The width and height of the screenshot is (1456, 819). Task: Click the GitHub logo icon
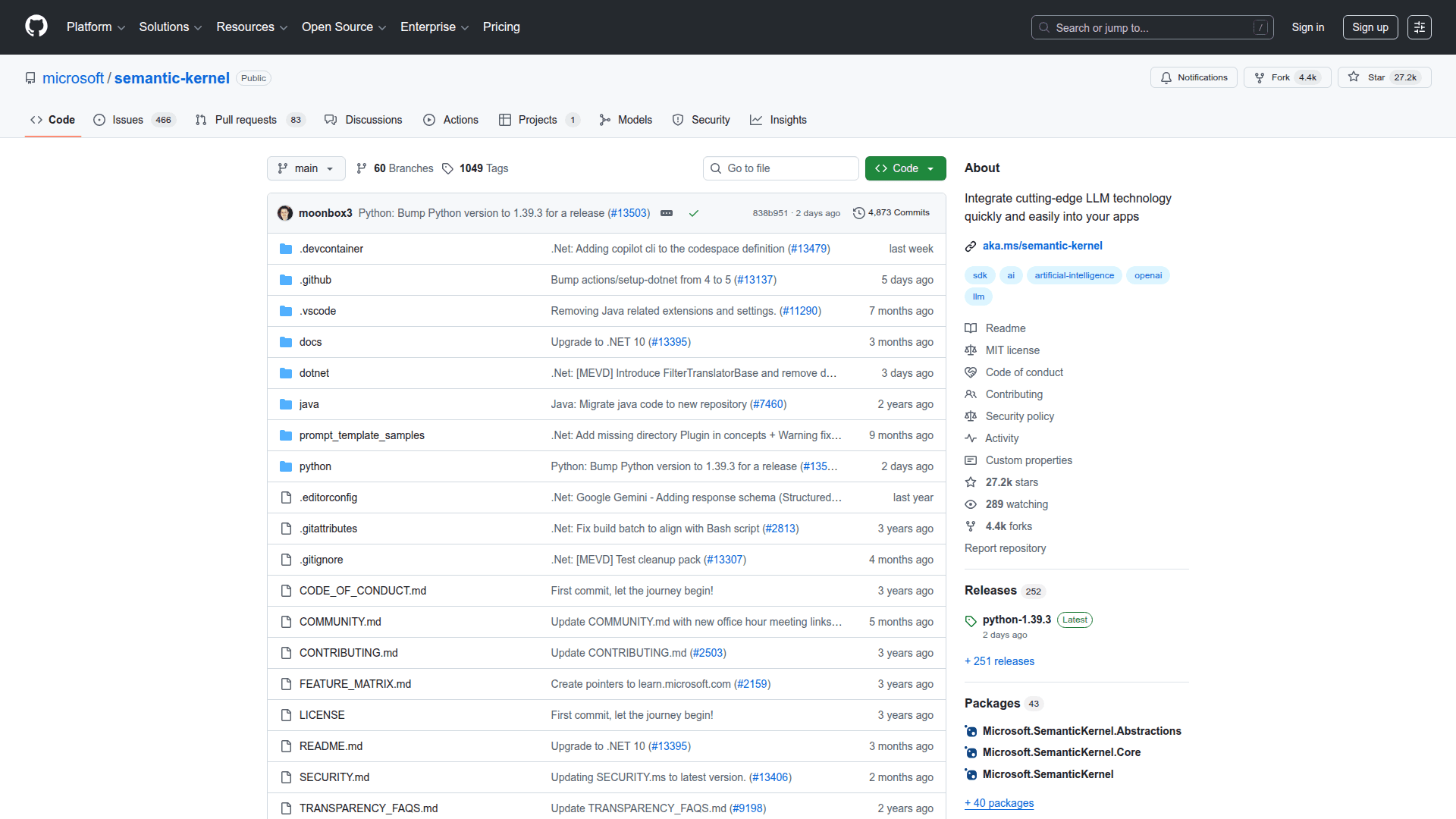[36, 27]
